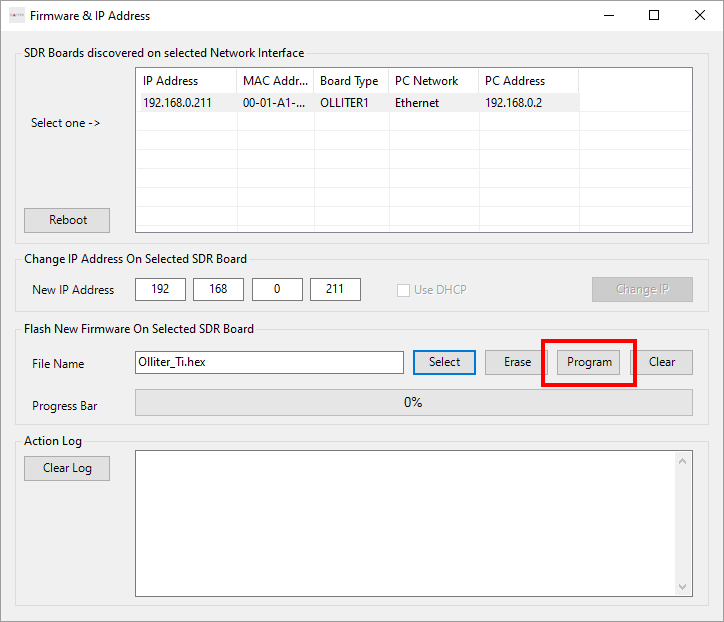Click the Clear button beside Program
The width and height of the screenshot is (724, 622).
661,362
